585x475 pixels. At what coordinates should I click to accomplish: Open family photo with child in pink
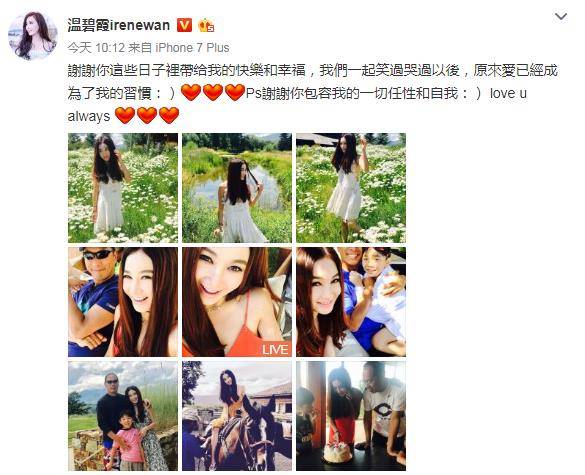pyautogui.click(x=123, y=416)
